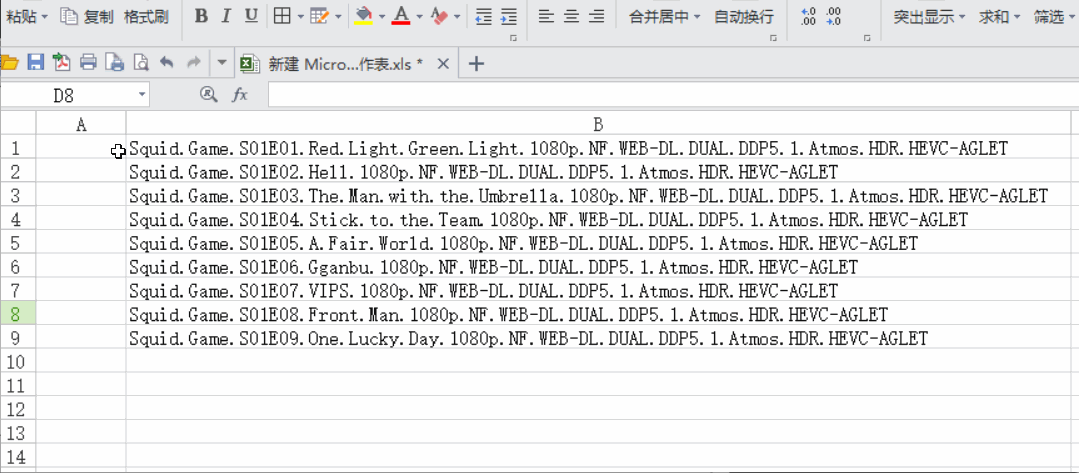This screenshot has width=1079, height=473.
Task: Click the page and printer icon
Action: point(114,63)
